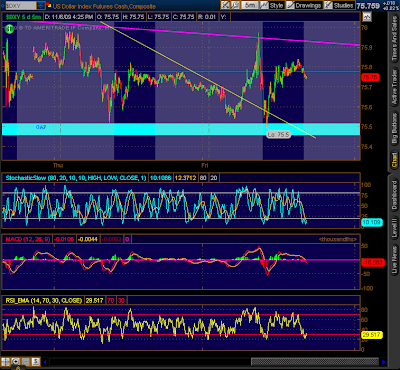Open the Times And Sales side tab
This screenshot has height=370, width=400.
[395, 39]
